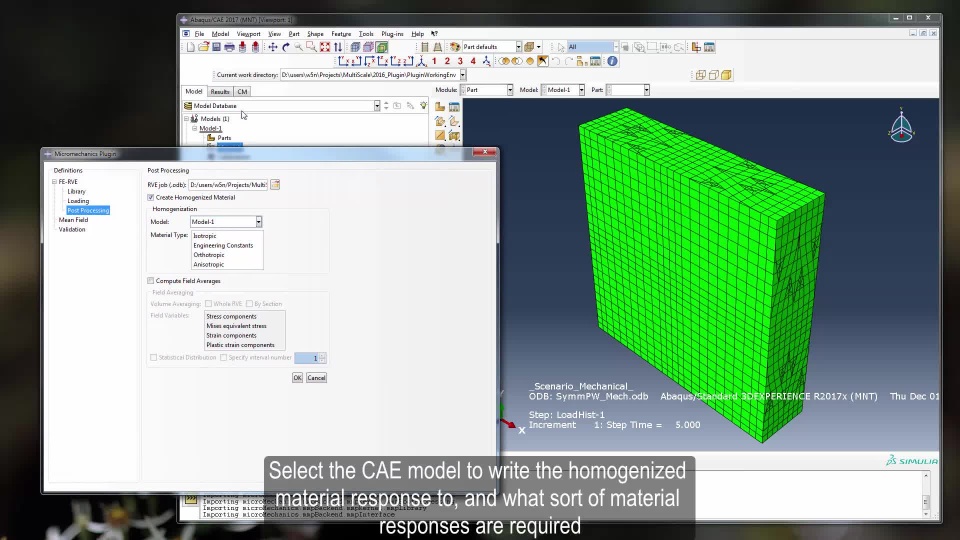The image size is (960, 540).
Task: Click Cancel in Micromechanics Plugin dialog
Action: [317, 378]
